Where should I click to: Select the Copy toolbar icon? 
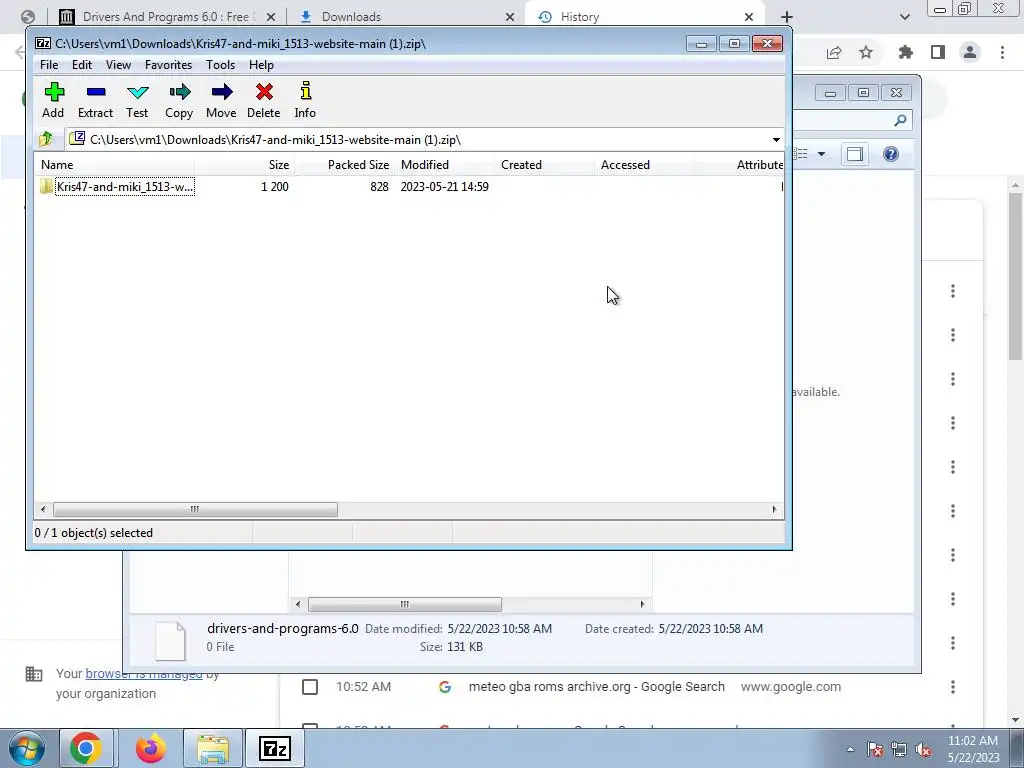tap(179, 100)
